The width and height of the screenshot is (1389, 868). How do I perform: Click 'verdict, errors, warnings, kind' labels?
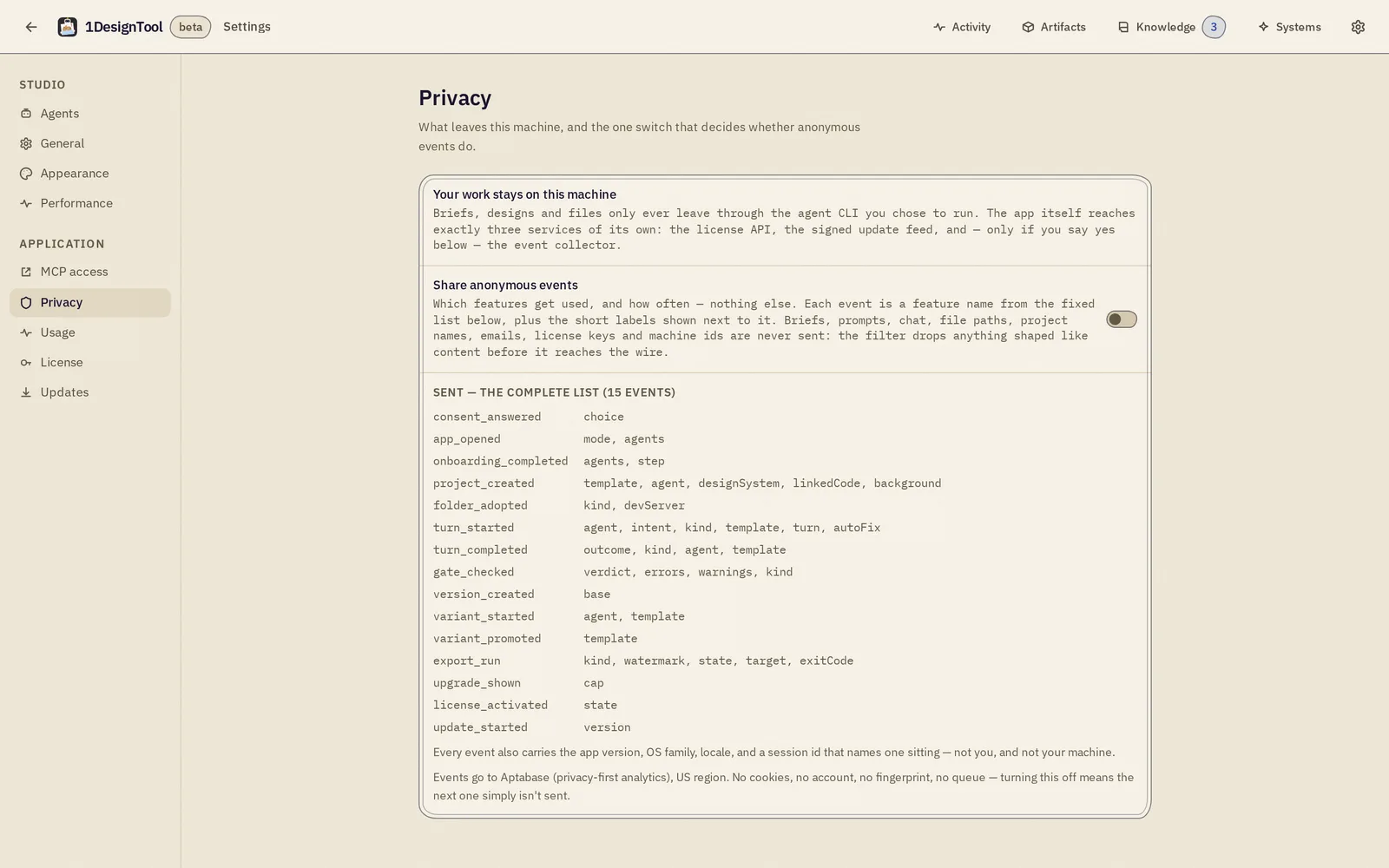(x=688, y=572)
